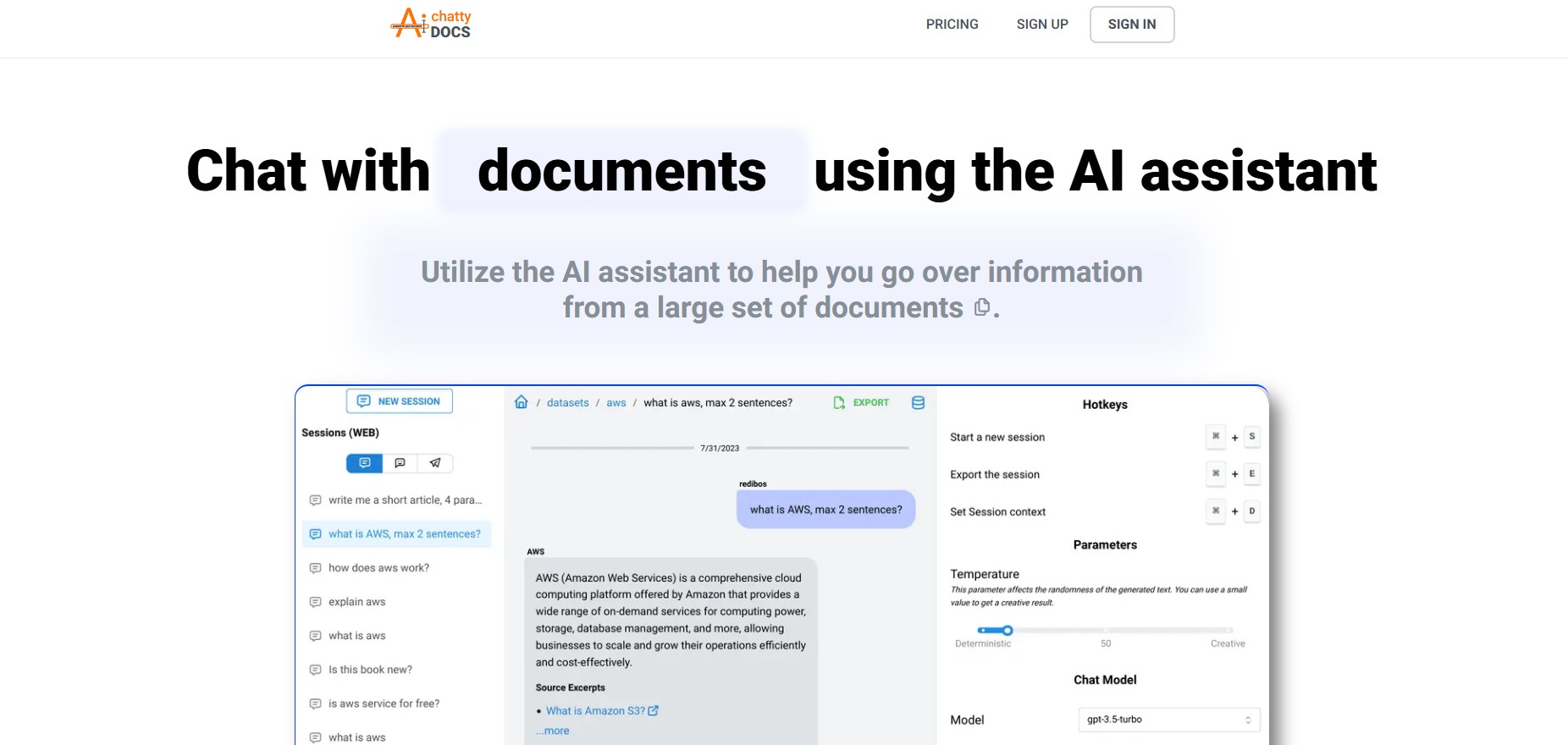
Task: Click the E hotkey for Export the session
Action: pos(1252,474)
